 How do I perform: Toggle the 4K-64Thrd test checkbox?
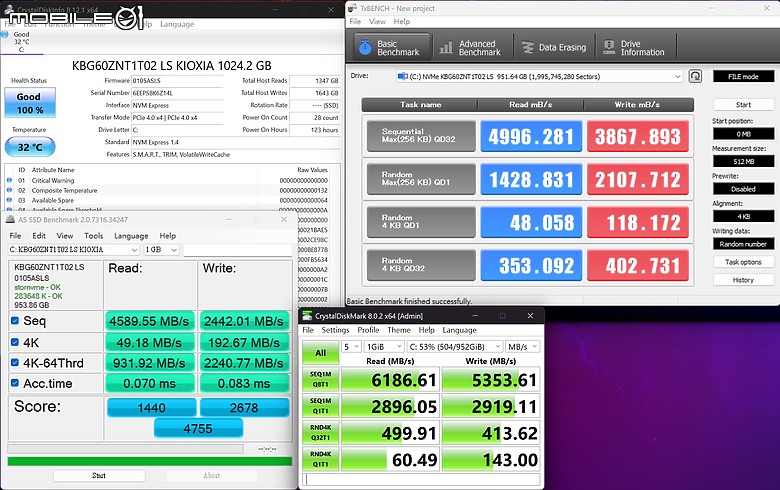(x=15, y=363)
